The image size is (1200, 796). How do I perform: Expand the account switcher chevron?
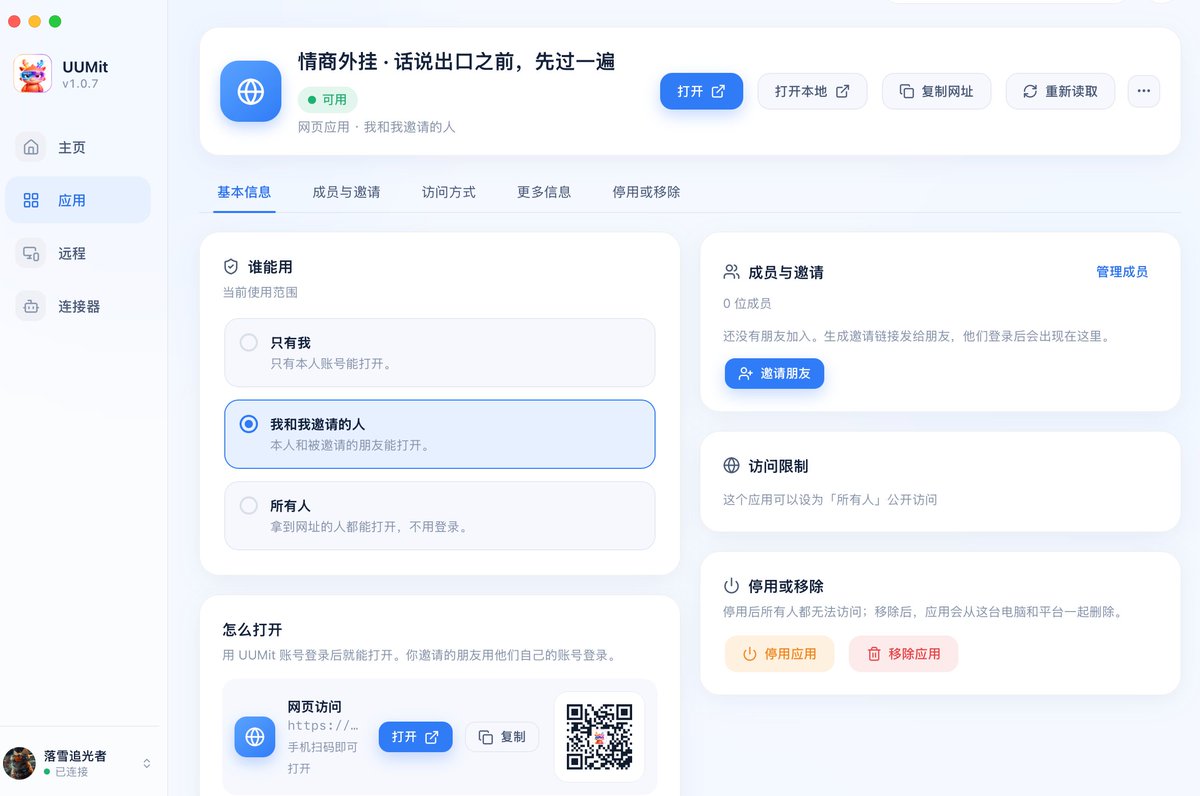(x=147, y=763)
